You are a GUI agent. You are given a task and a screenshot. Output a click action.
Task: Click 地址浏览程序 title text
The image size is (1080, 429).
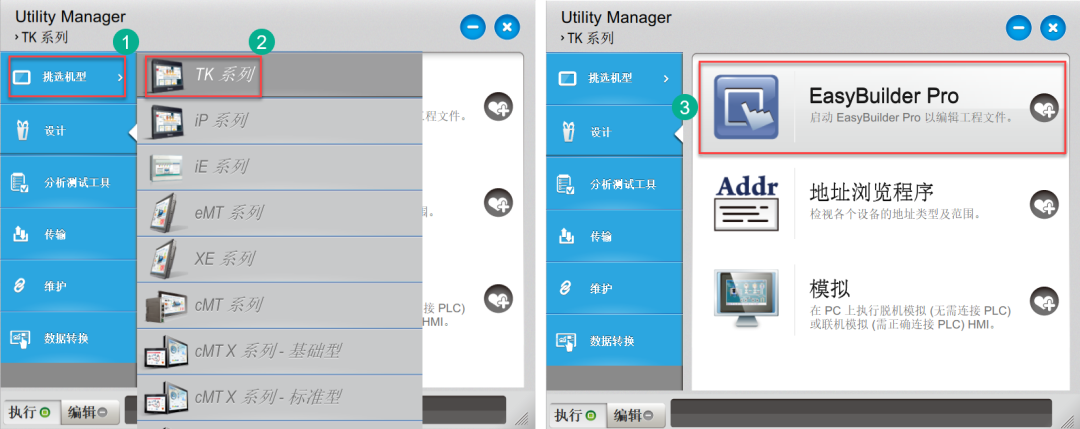(x=871, y=192)
